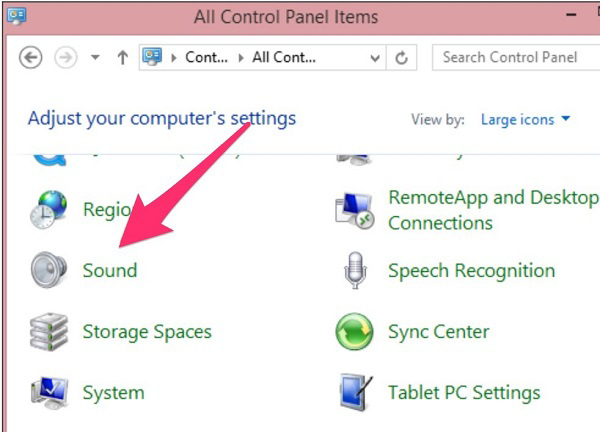Open the Speech Recognition microphone icon

(354, 271)
